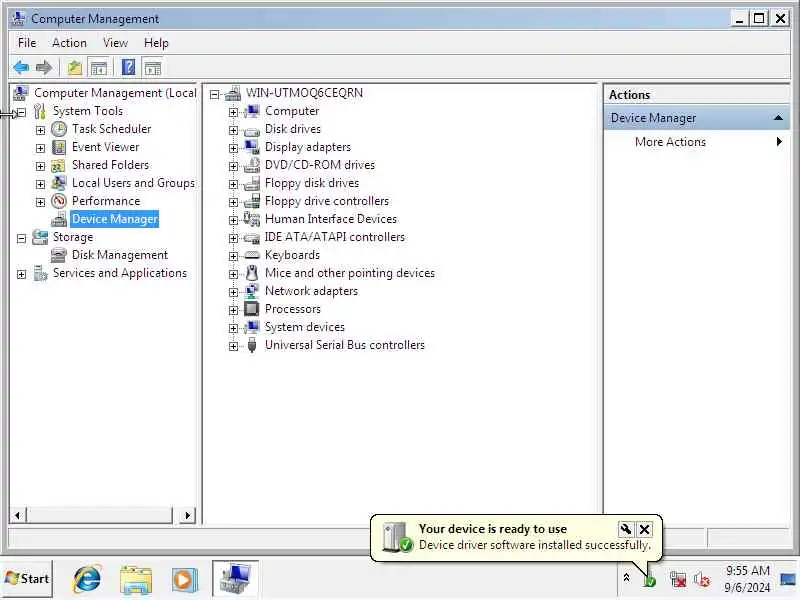Image resolution: width=800 pixels, height=600 pixels.
Task: Click the Show desktop button
Action: [x=788, y=580]
